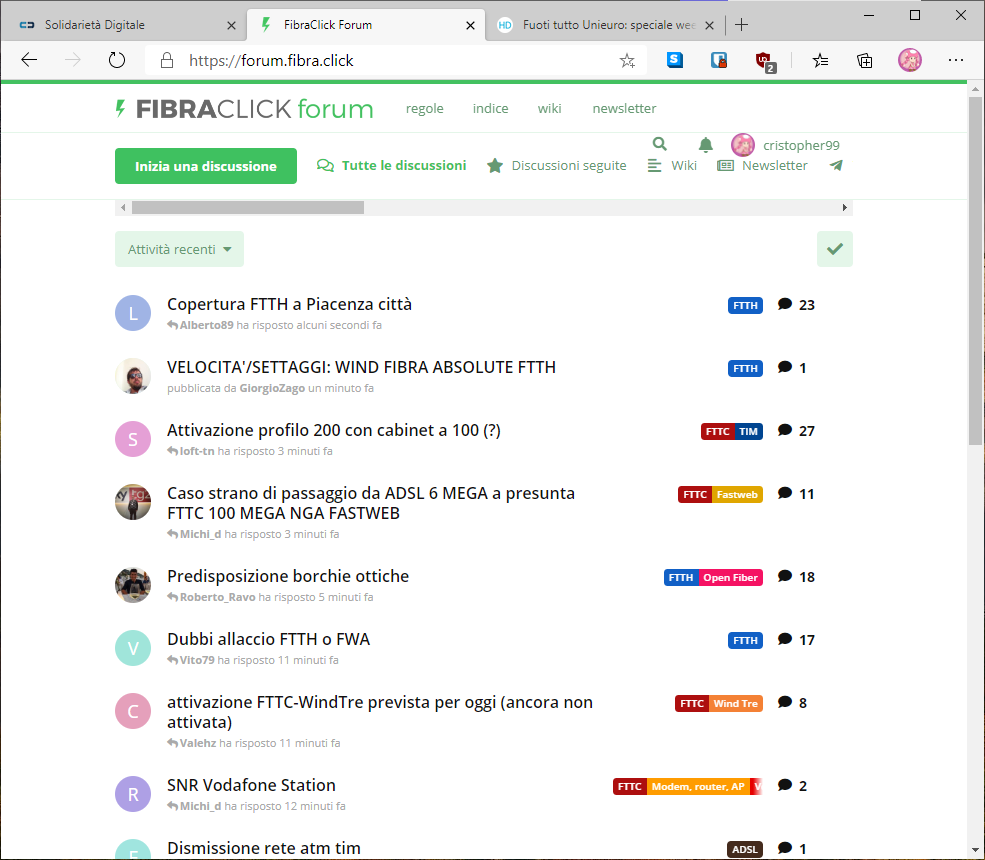The image size is (985, 860).
Task: Click the horizontal nav scrollbar thumb
Action: (248, 207)
